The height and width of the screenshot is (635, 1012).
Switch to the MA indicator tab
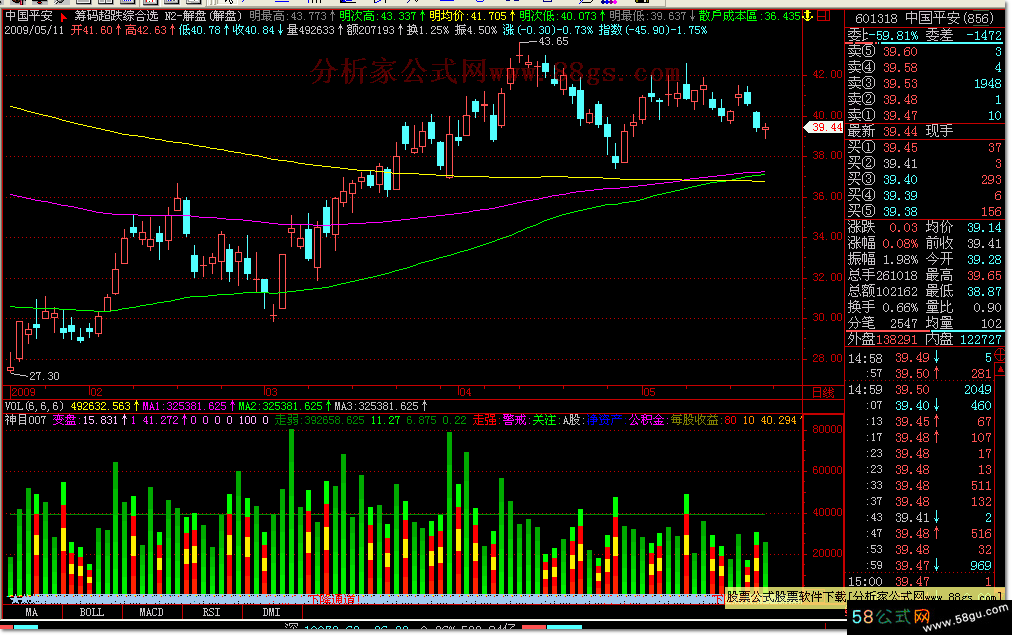pos(32,612)
